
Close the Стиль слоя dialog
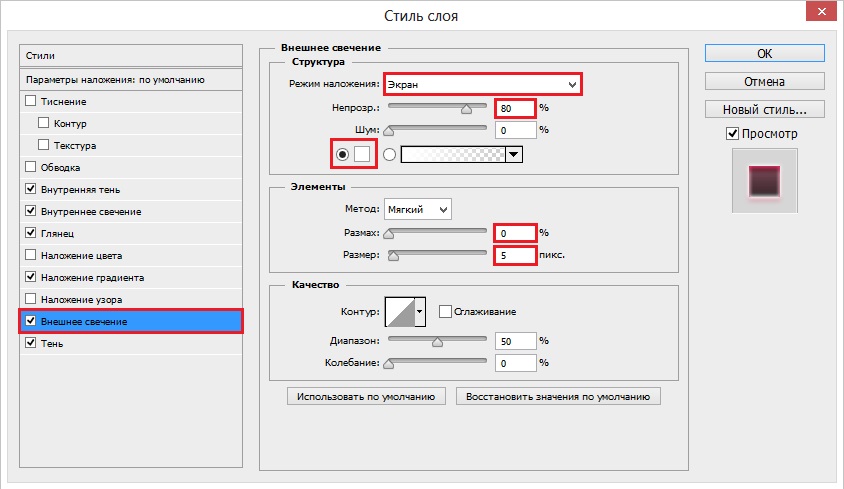coord(821,11)
